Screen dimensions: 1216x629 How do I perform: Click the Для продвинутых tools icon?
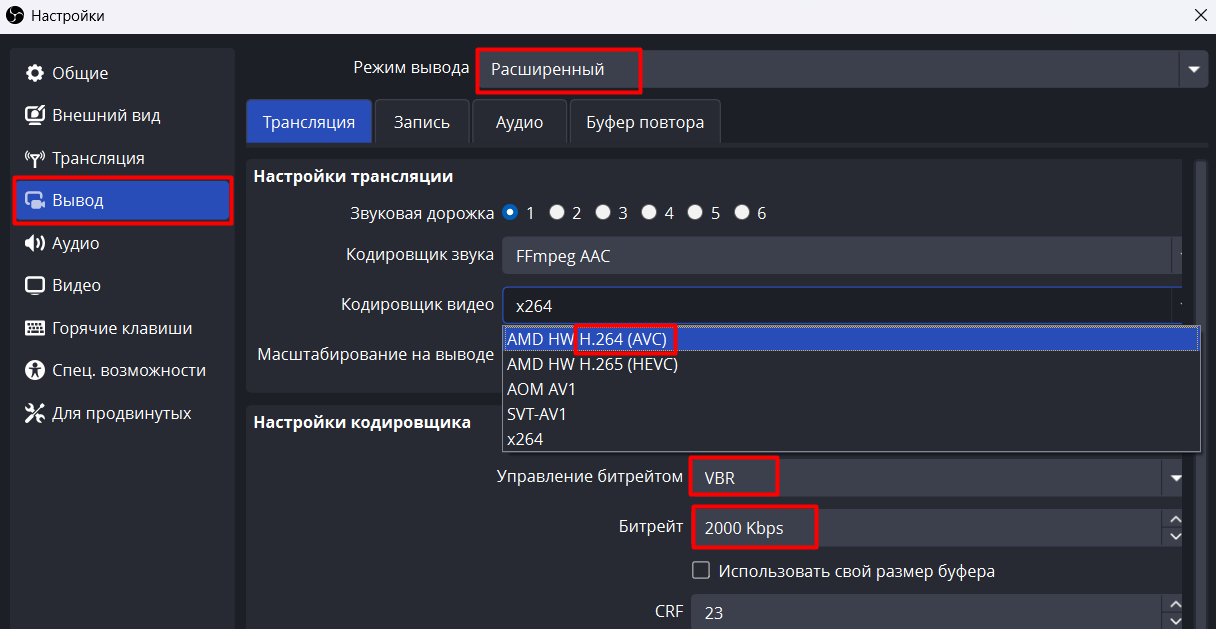(x=35, y=413)
